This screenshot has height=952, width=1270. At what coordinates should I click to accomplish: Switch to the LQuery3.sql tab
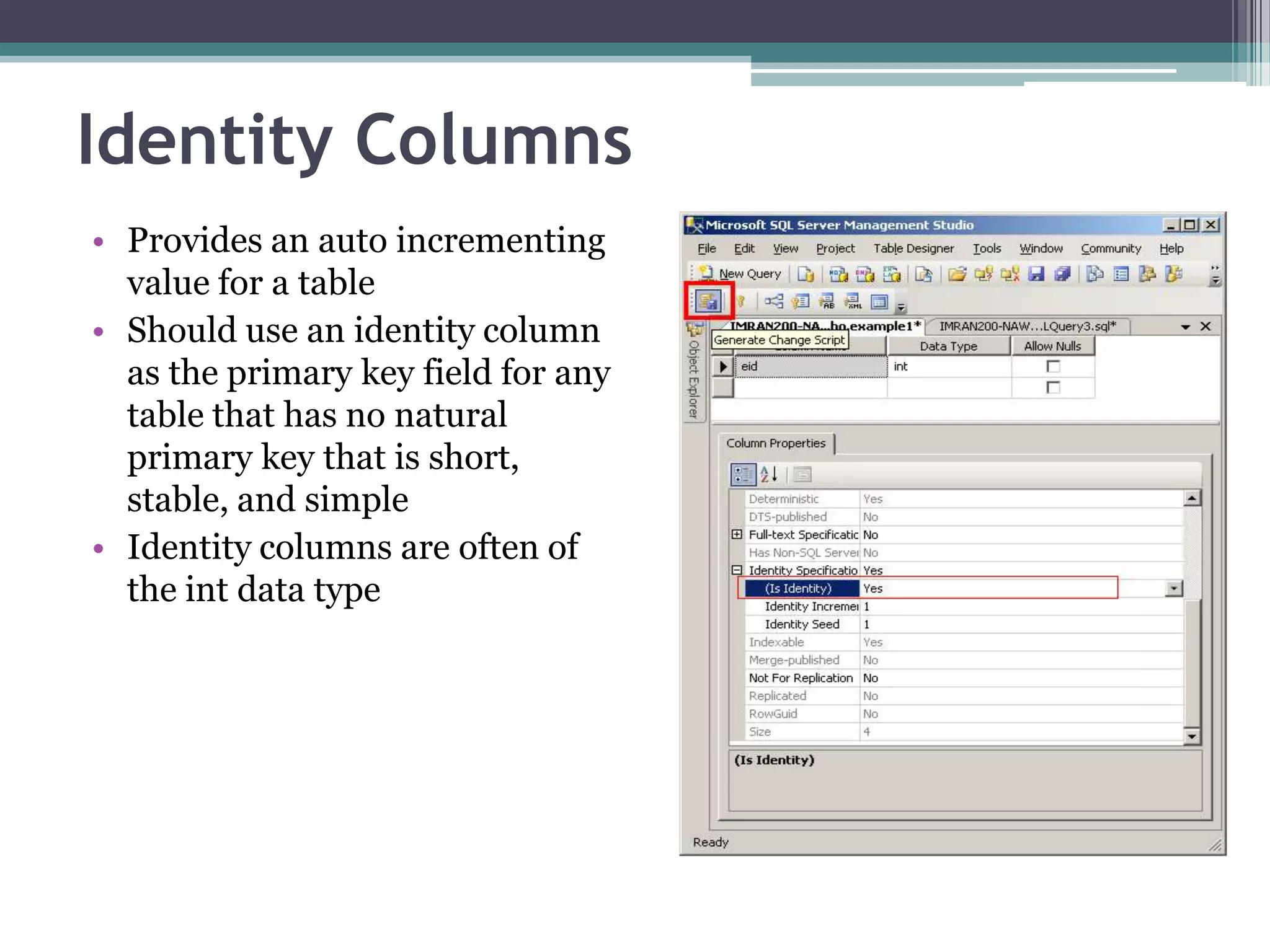point(1027,326)
